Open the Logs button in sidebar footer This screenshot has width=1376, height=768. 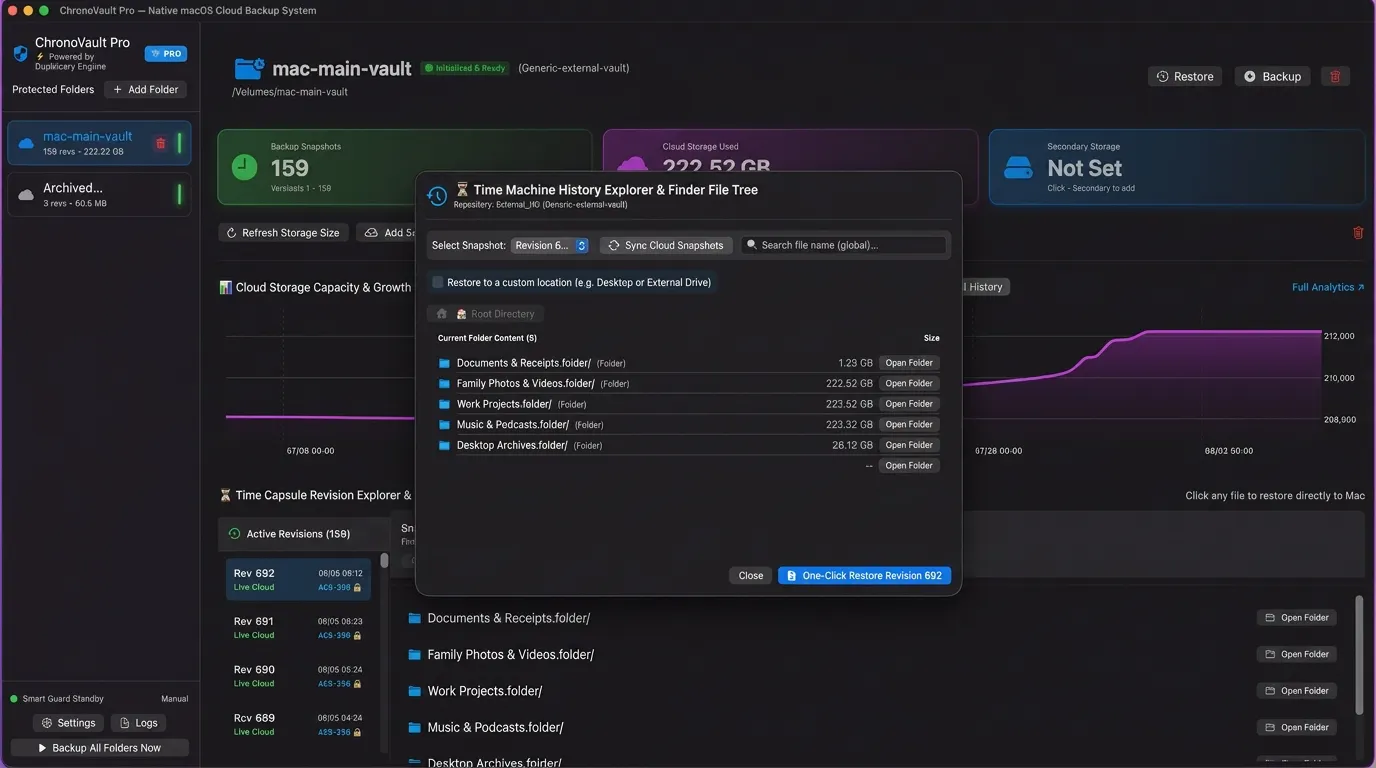[x=138, y=723]
